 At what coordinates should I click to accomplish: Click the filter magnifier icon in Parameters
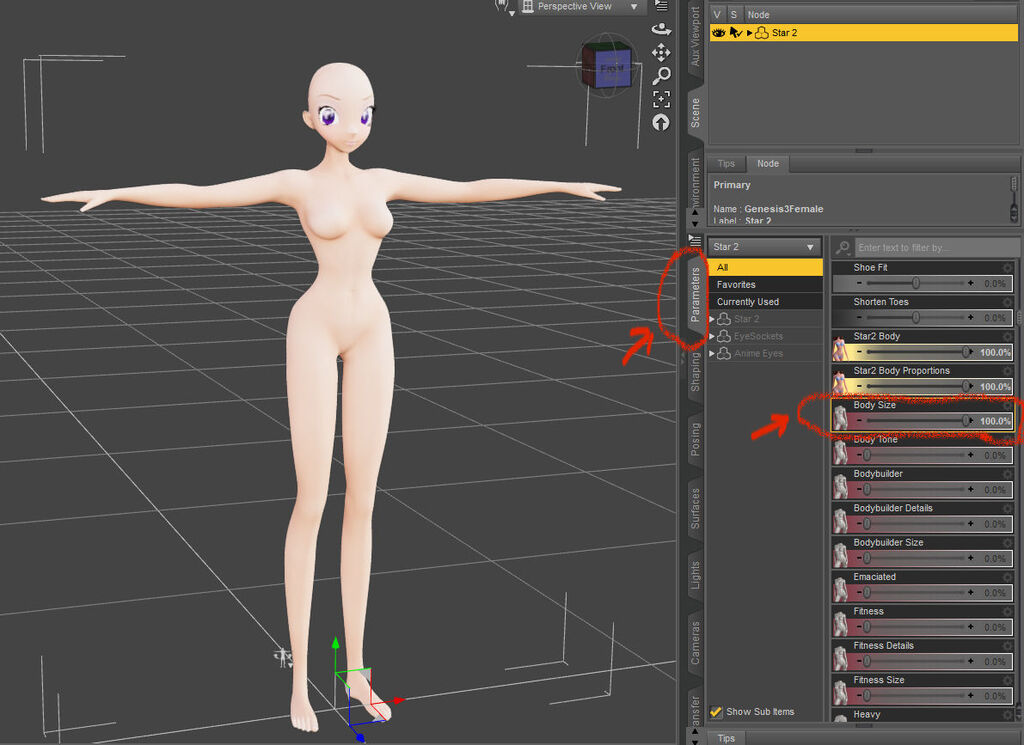842,247
